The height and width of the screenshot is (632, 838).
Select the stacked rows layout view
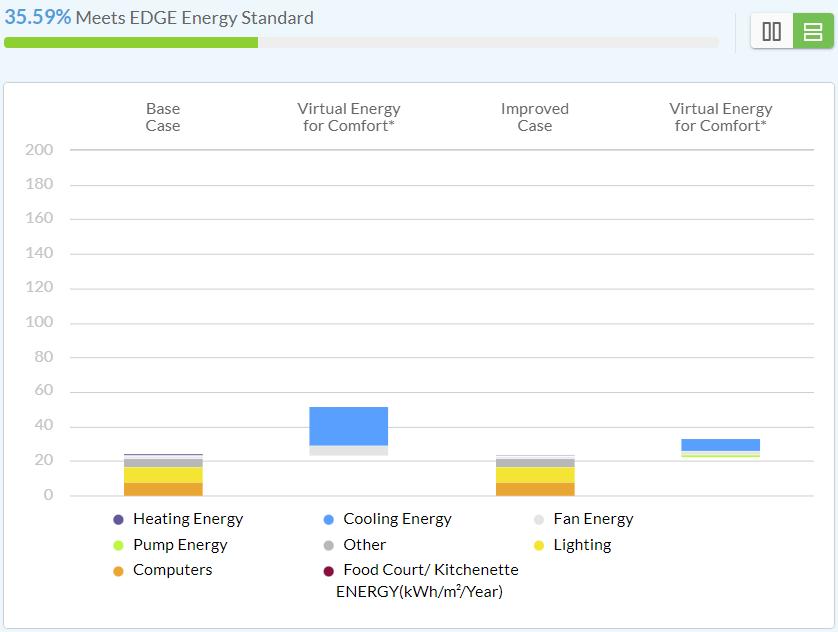click(813, 31)
